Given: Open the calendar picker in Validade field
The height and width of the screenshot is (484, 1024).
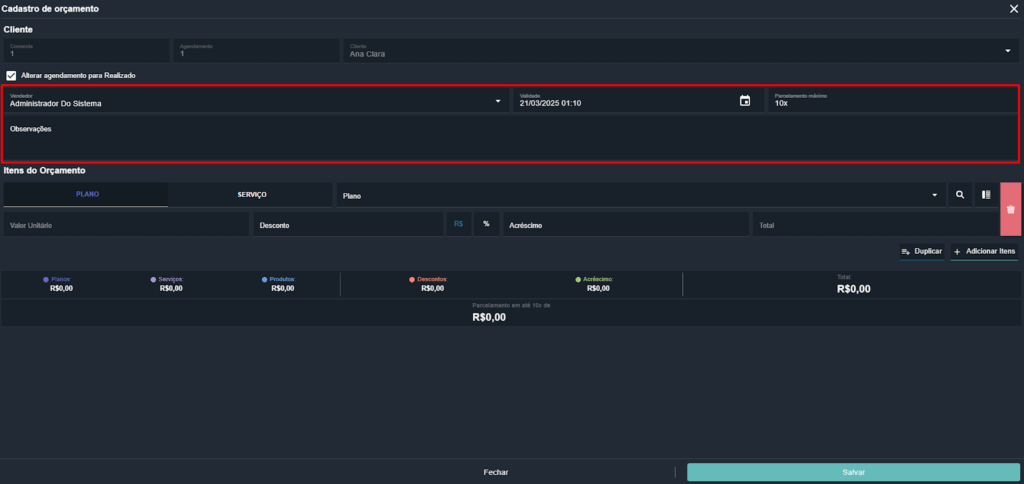Looking at the screenshot, I should point(744,101).
